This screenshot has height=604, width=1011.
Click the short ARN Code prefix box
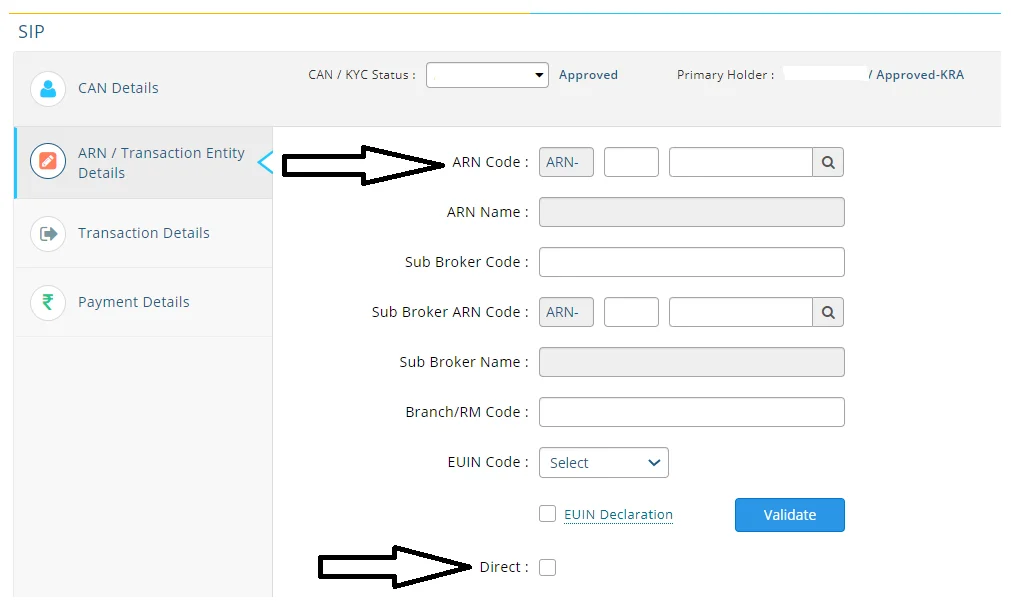631,162
